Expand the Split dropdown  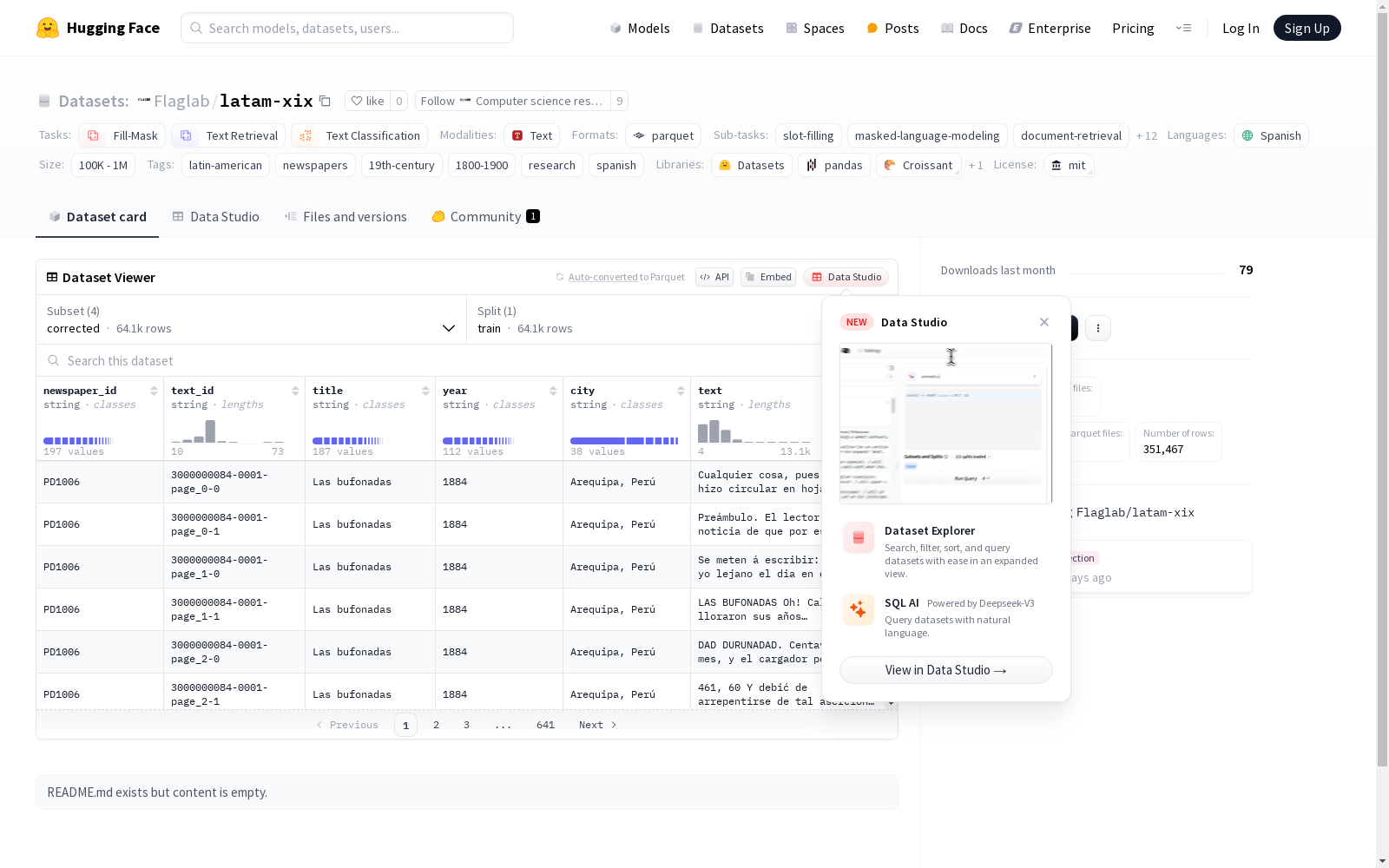(x=644, y=319)
